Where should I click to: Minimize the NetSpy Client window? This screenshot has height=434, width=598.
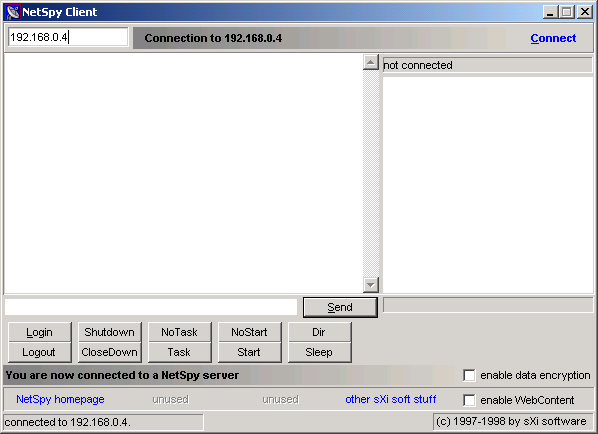point(550,12)
